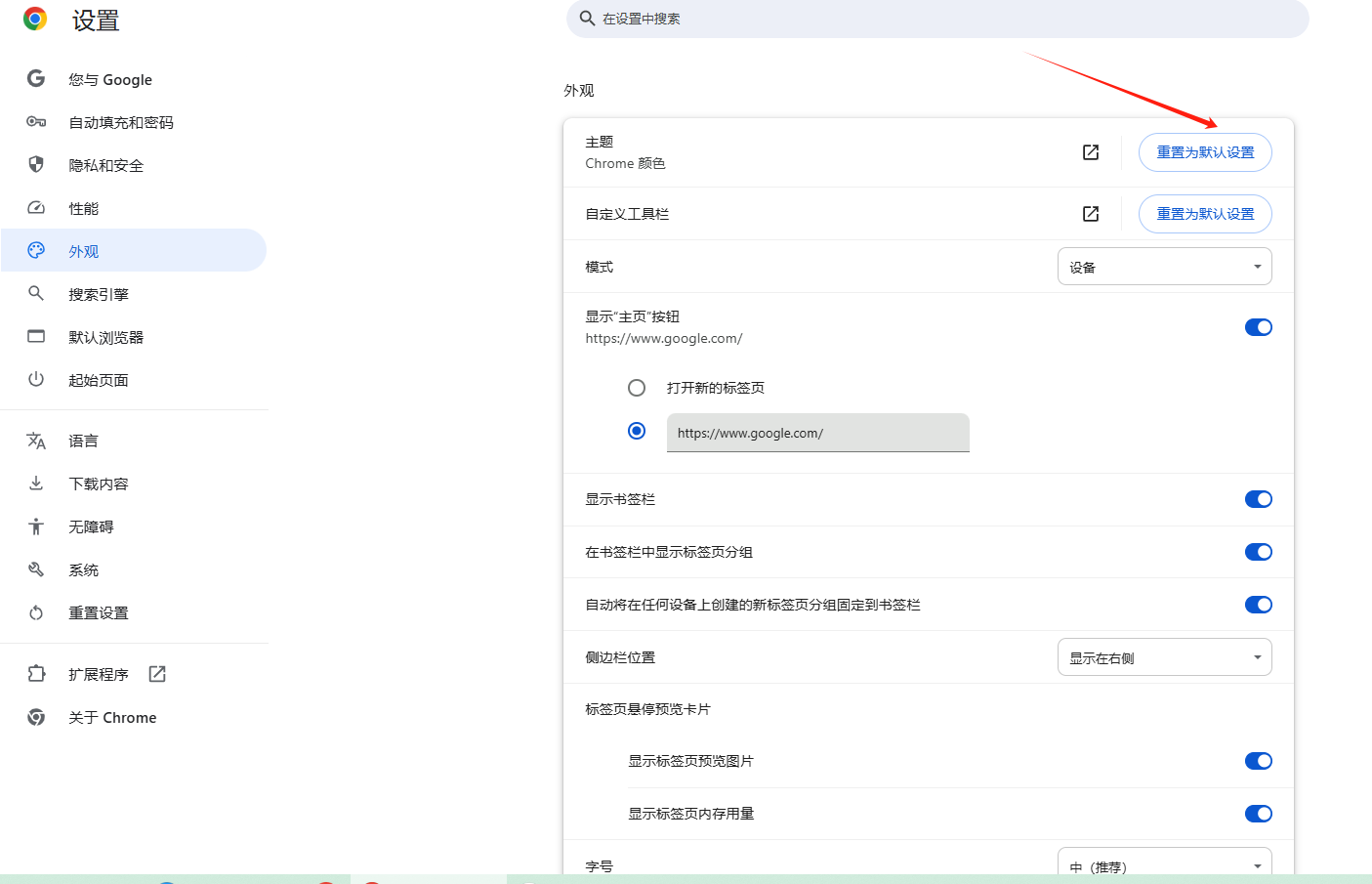Viewport: 1372px width, 884px height.
Task: Click the shield icon for 隐私和安全
Action: click(36, 164)
